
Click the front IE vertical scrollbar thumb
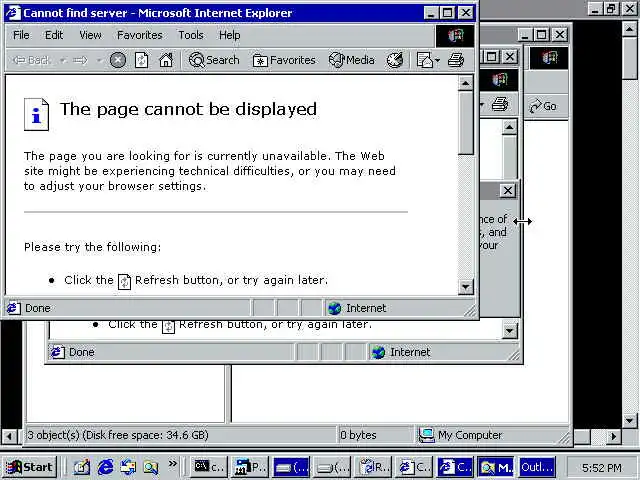465,123
